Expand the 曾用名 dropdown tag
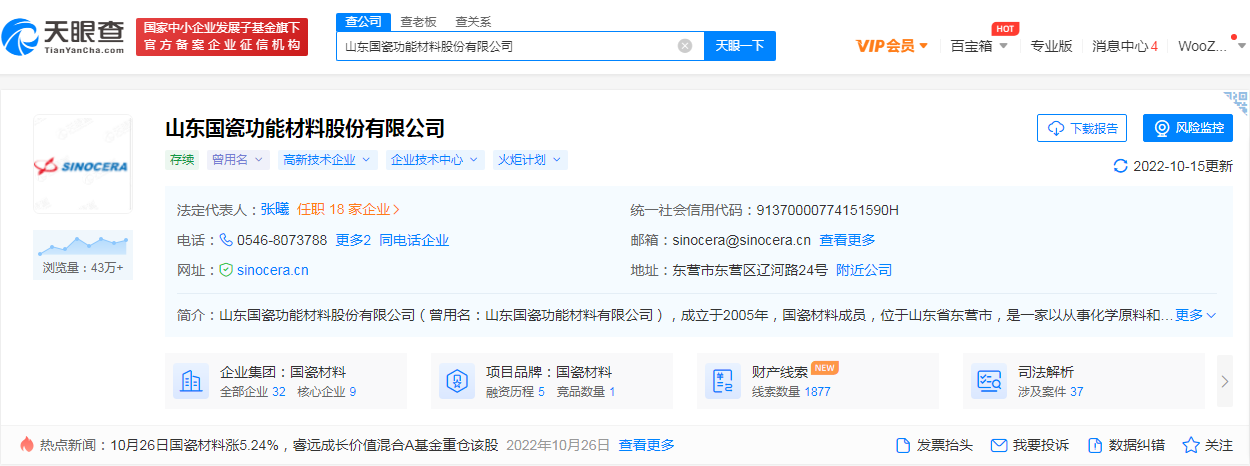The height and width of the screenshot is (466, 1250). pyautogui.click(x=238, y=159)
